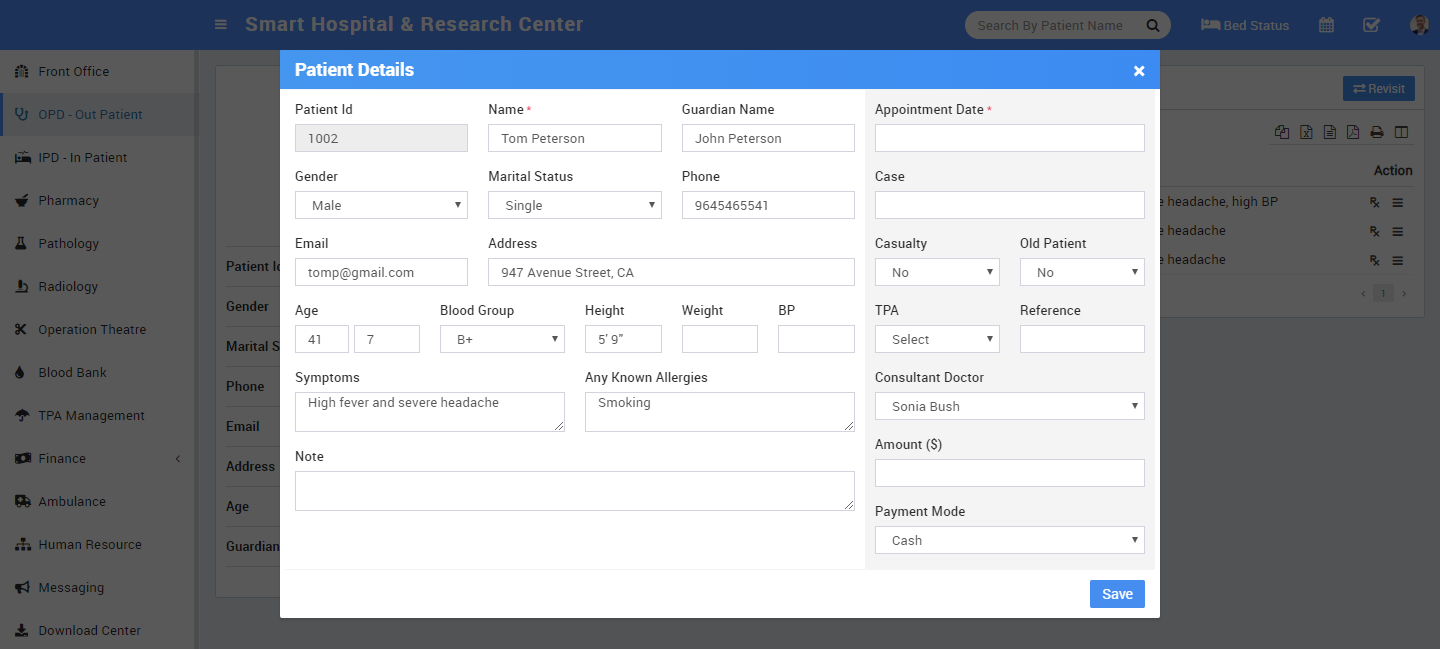Go to Blood Bank menu item
Viewport: 1440px width, 649px height.
click(x=72, y=372)
